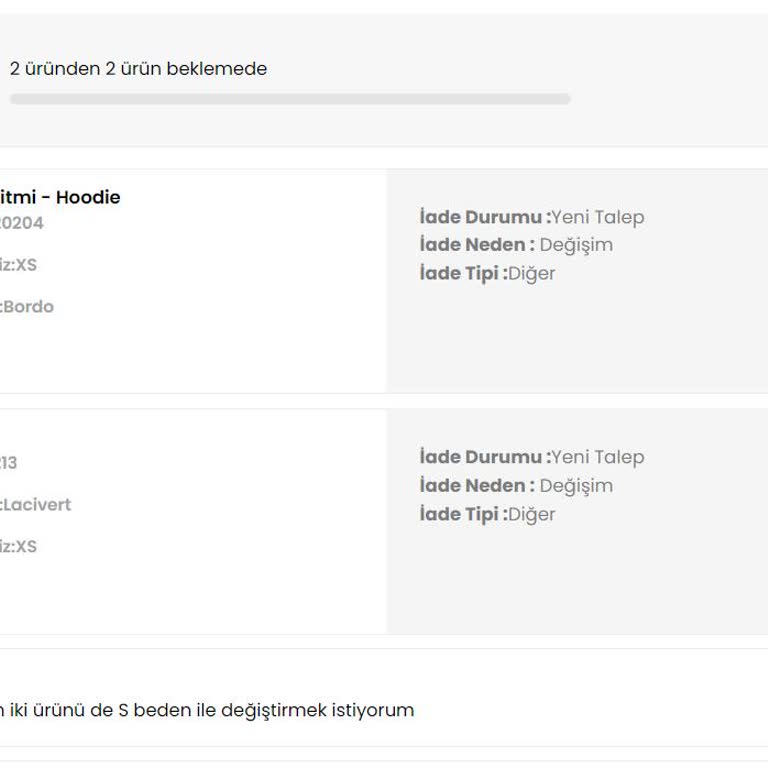Click the second product code ending 13

[8, 463]
